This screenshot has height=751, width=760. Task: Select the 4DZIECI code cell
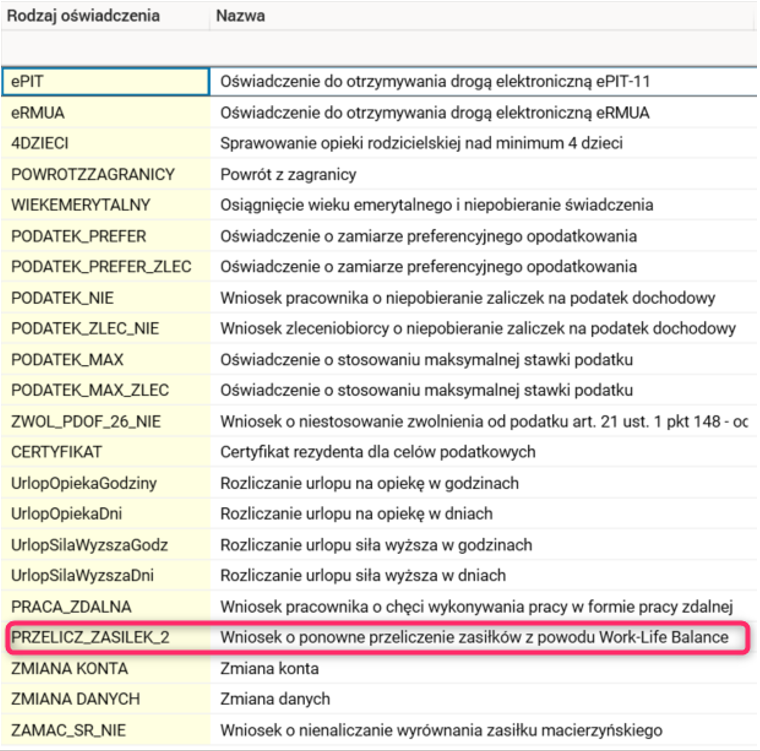(x=106, y=144)
